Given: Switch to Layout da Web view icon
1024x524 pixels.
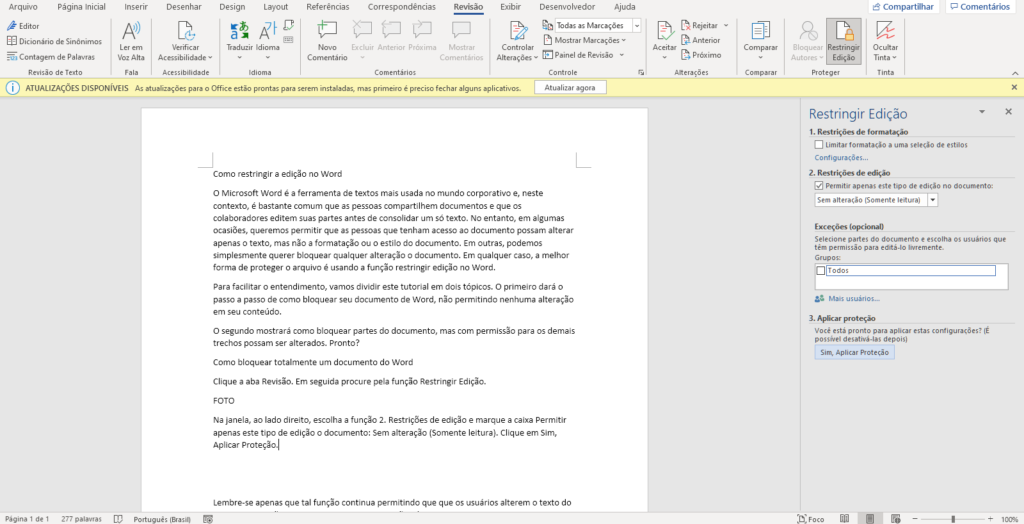Looking at the screenshot, I should pyautogui.click(x=895, y=519).
